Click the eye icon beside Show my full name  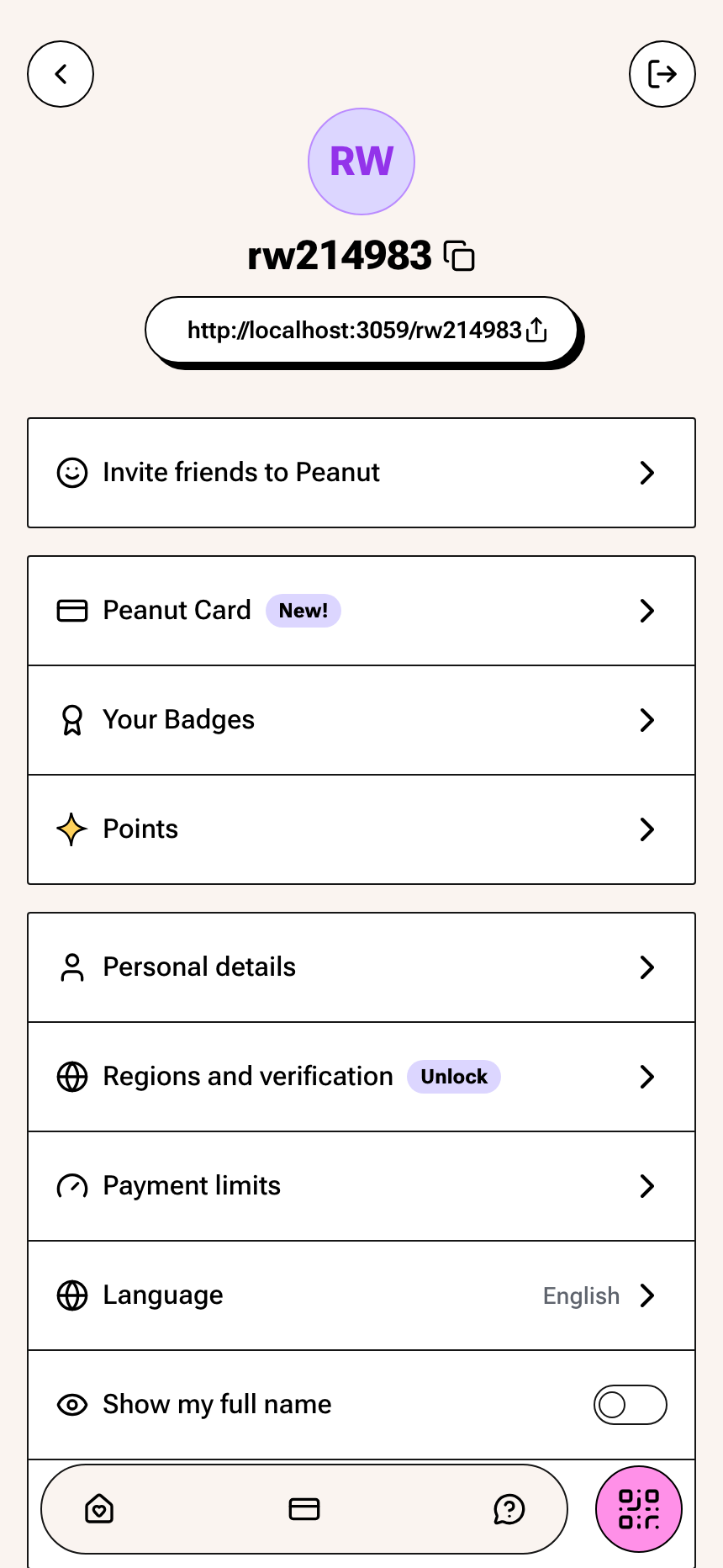(72, 1405)
